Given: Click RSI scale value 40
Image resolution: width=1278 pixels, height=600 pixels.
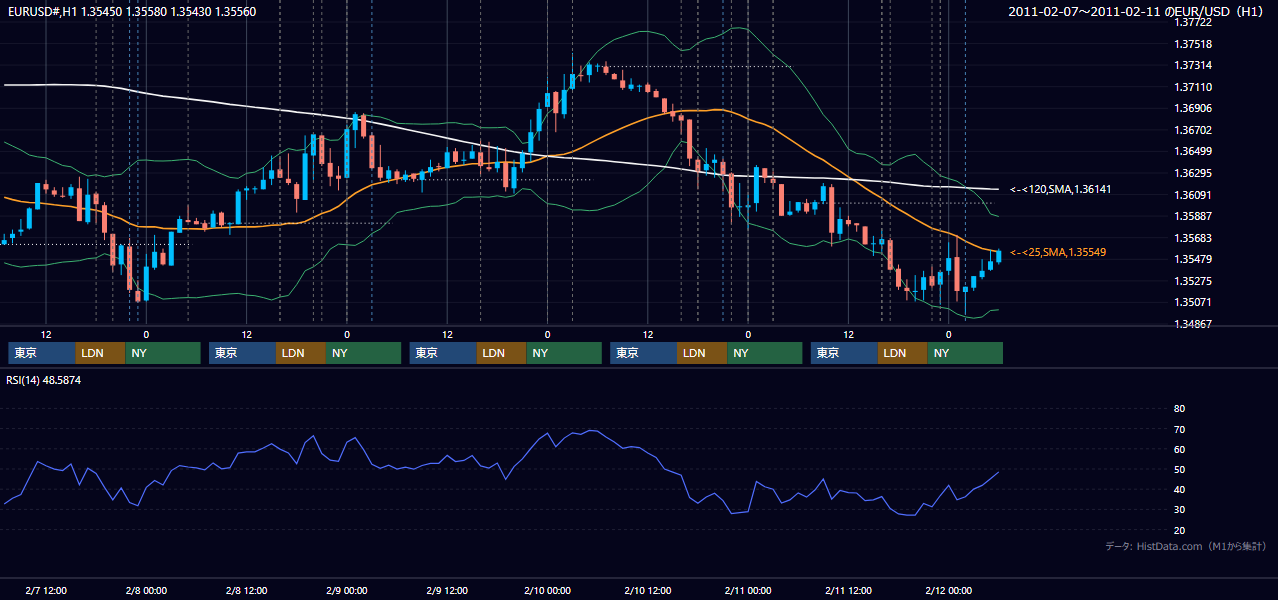Looking at the screenshot, I should (1179, 490).
